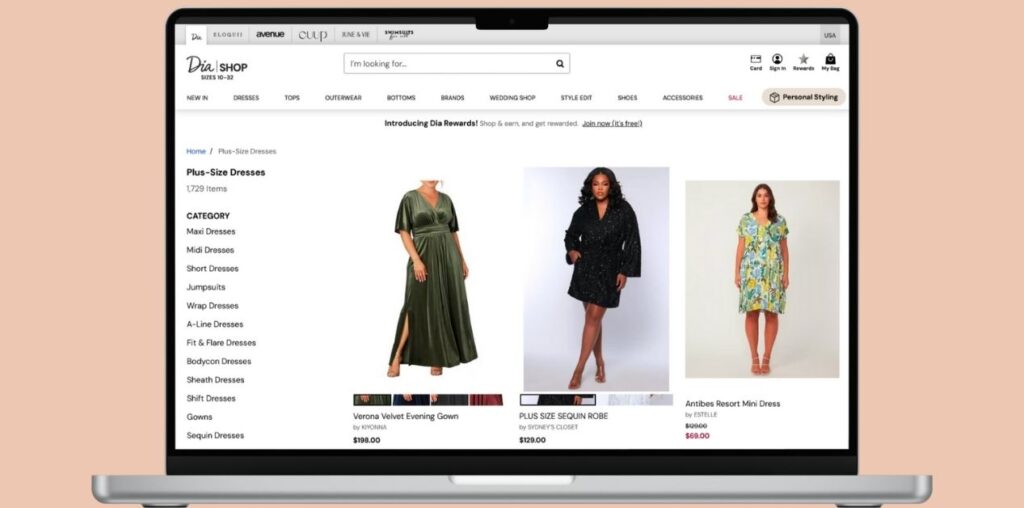The image size is (1024, 508).
Task: Open the floral Antibes Resort dress image
Action: (x=762, y=279)
